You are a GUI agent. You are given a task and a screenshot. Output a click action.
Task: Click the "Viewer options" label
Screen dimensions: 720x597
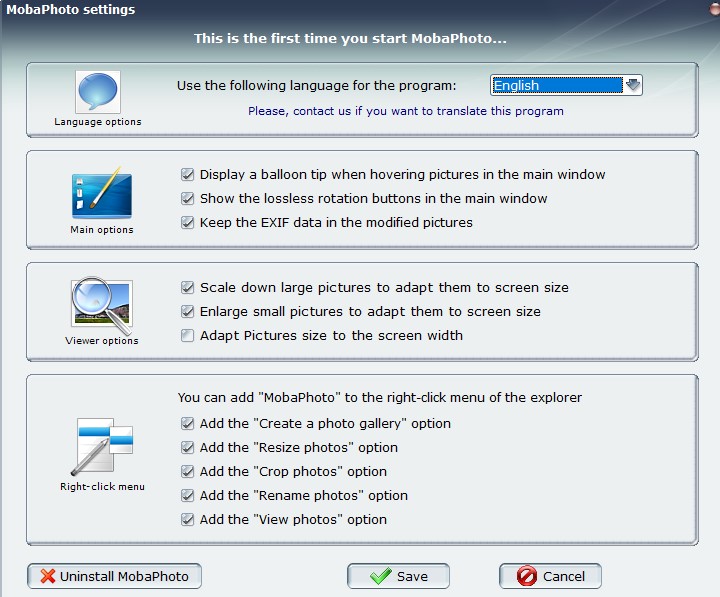point(102,341)
